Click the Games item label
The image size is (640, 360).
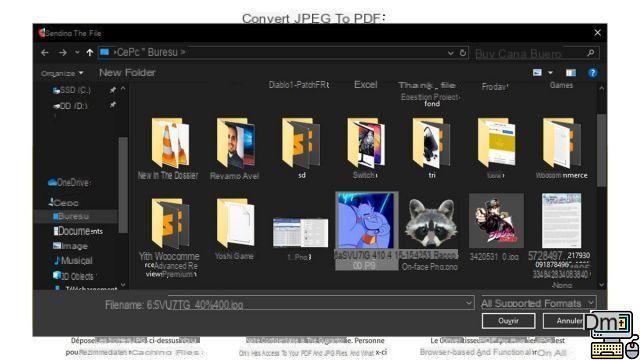[x=561, y=85]
